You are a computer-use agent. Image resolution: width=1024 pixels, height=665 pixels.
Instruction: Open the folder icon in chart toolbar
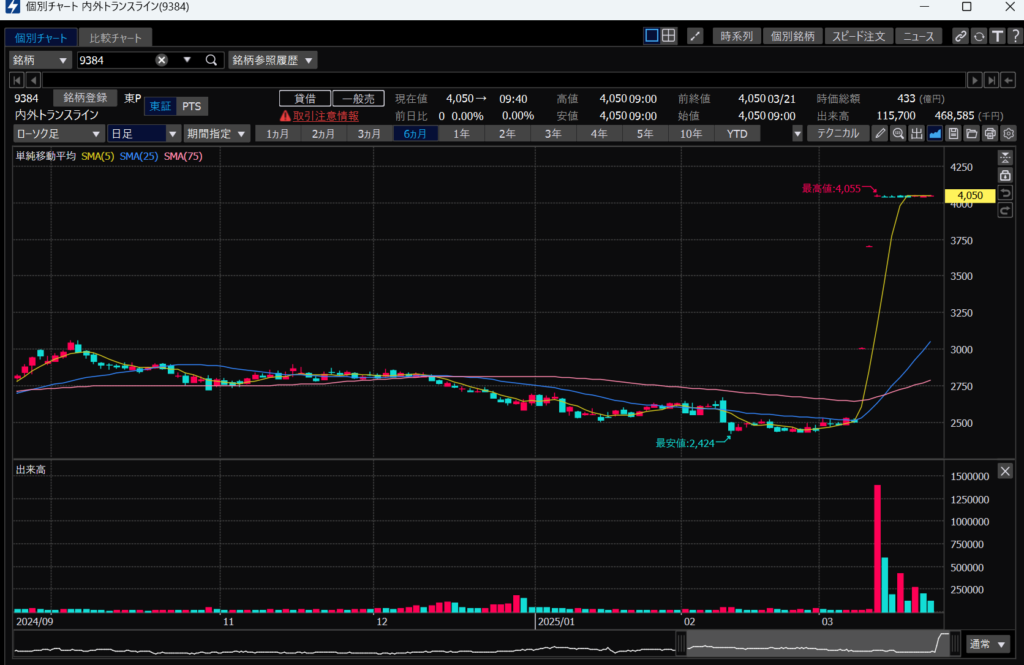971,134
